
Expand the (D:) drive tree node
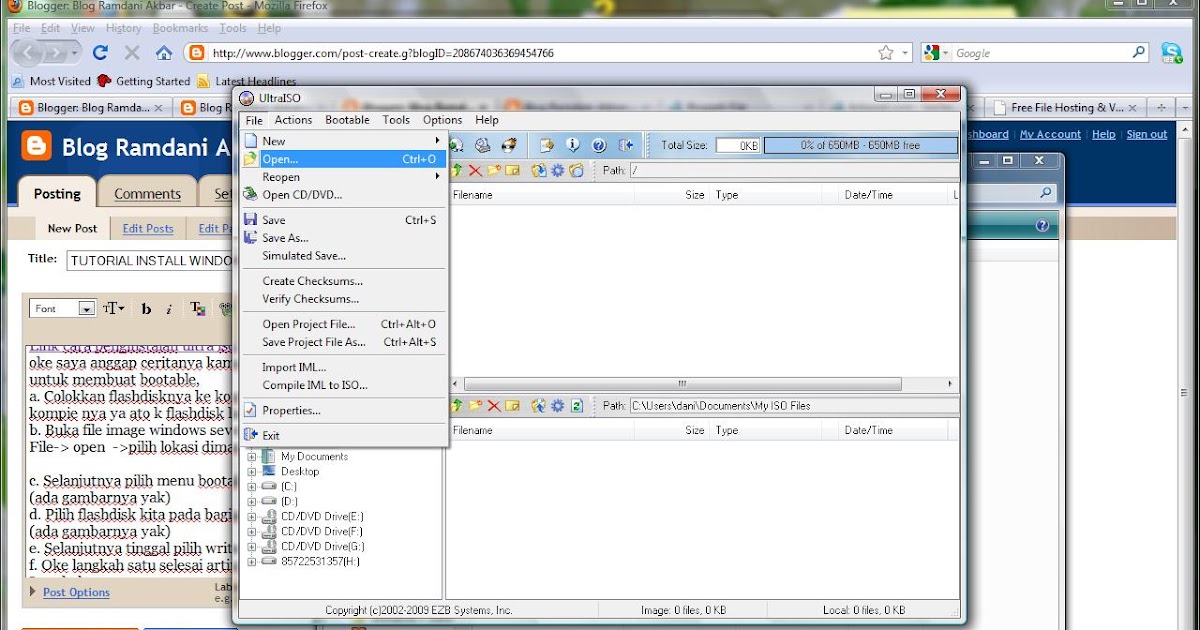coord(252,502)
